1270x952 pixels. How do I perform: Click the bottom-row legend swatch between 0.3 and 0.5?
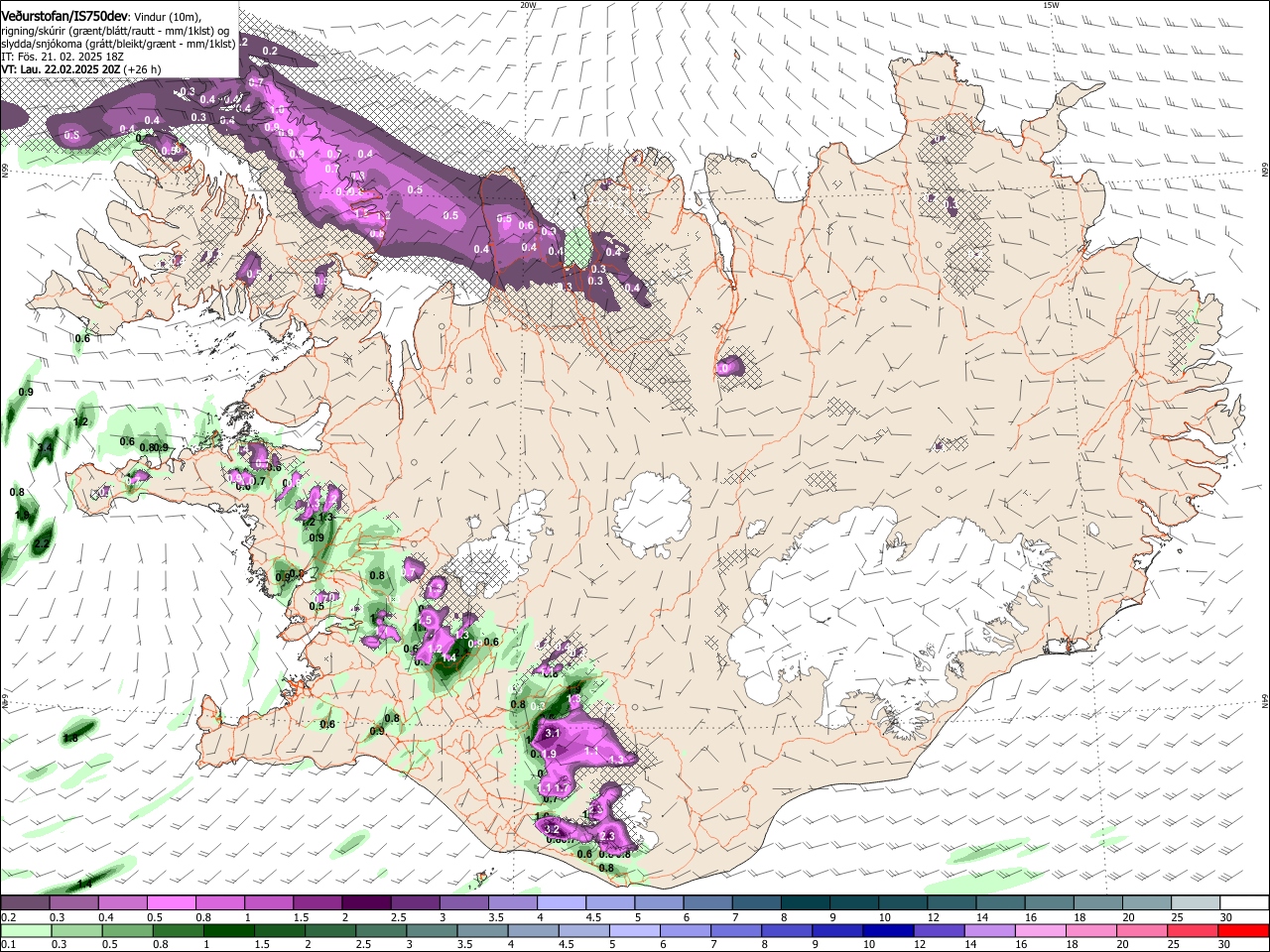coord(74,931)
